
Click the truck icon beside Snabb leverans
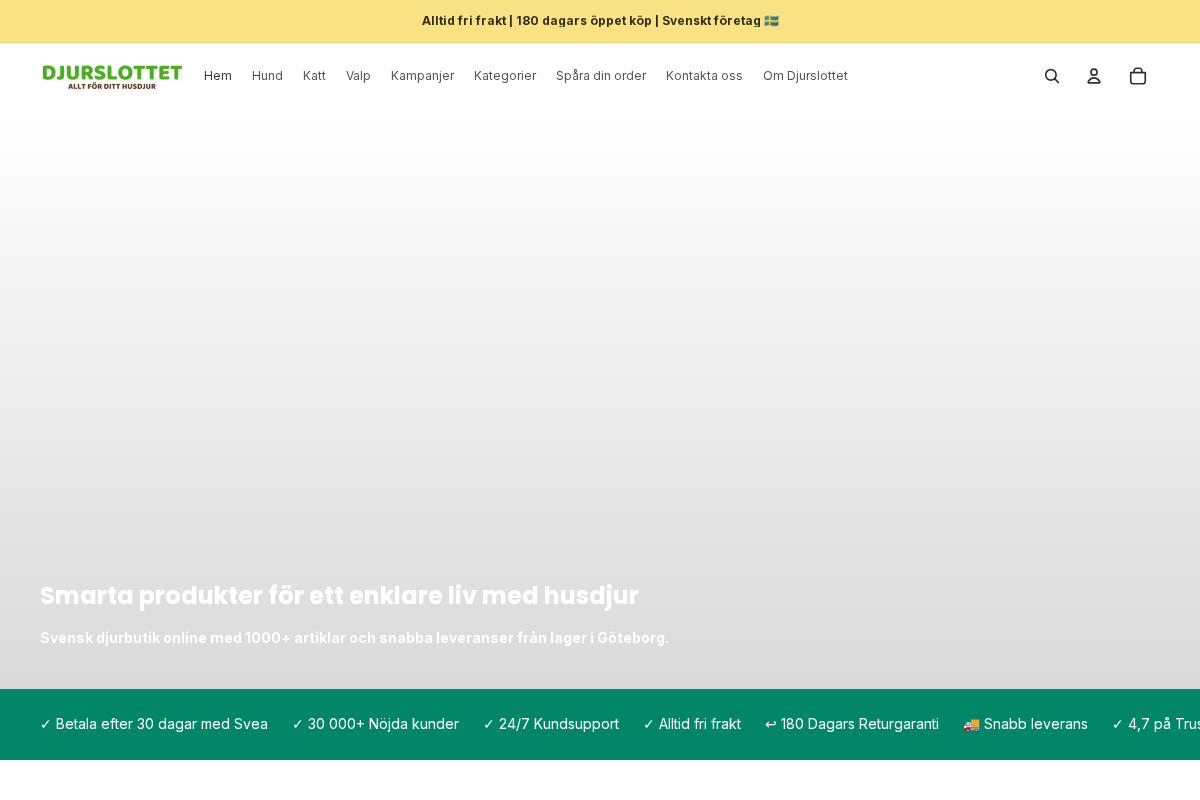971,724
